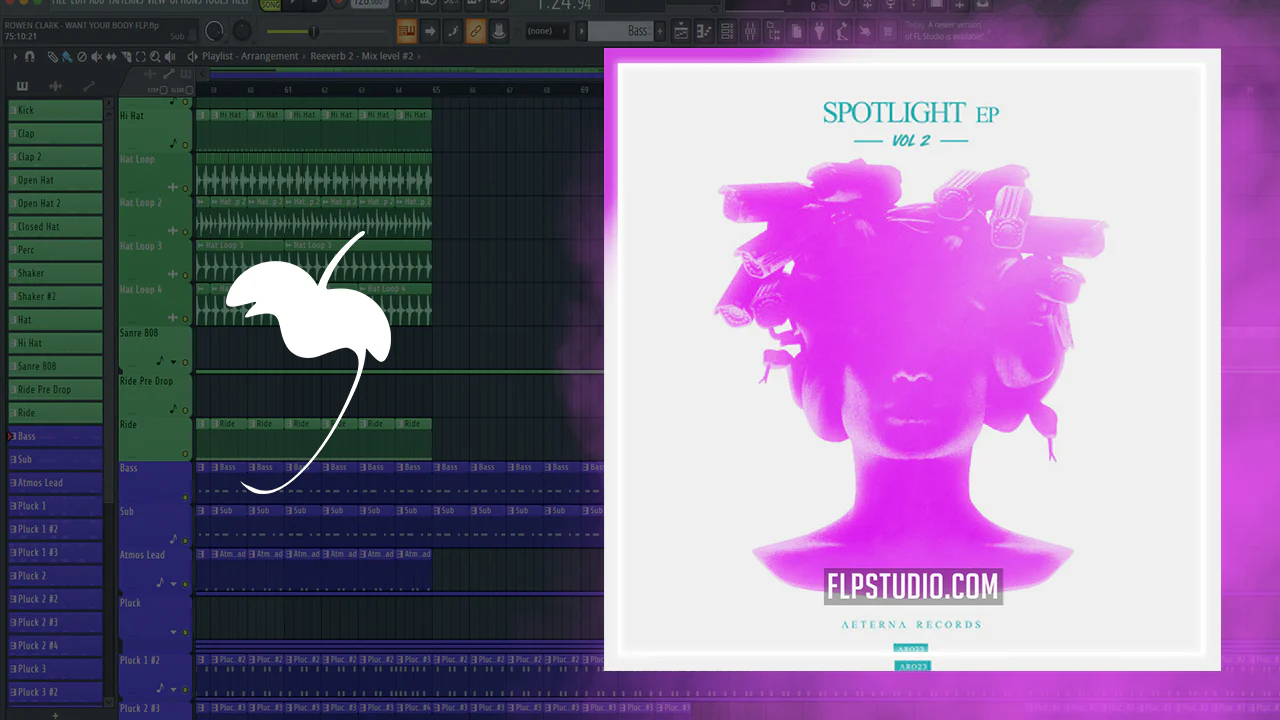Select the Pluck 2 #4 pattern in the picker
Screen dimensions: 1280x720
coord(56,646)
